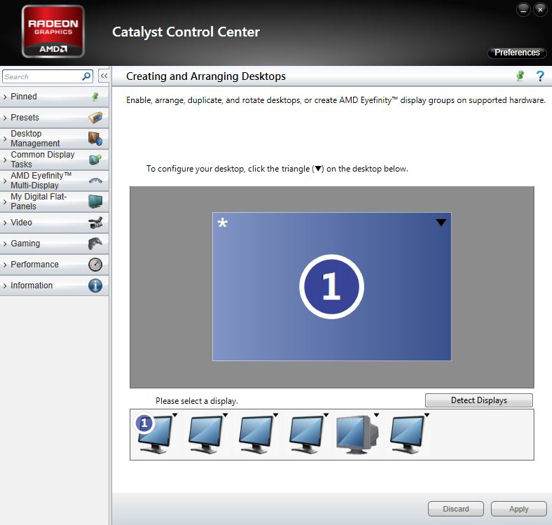Open dropdown arrow on display 1 monitor
Viewport: 552px width, 525px height.
[175, 415]
